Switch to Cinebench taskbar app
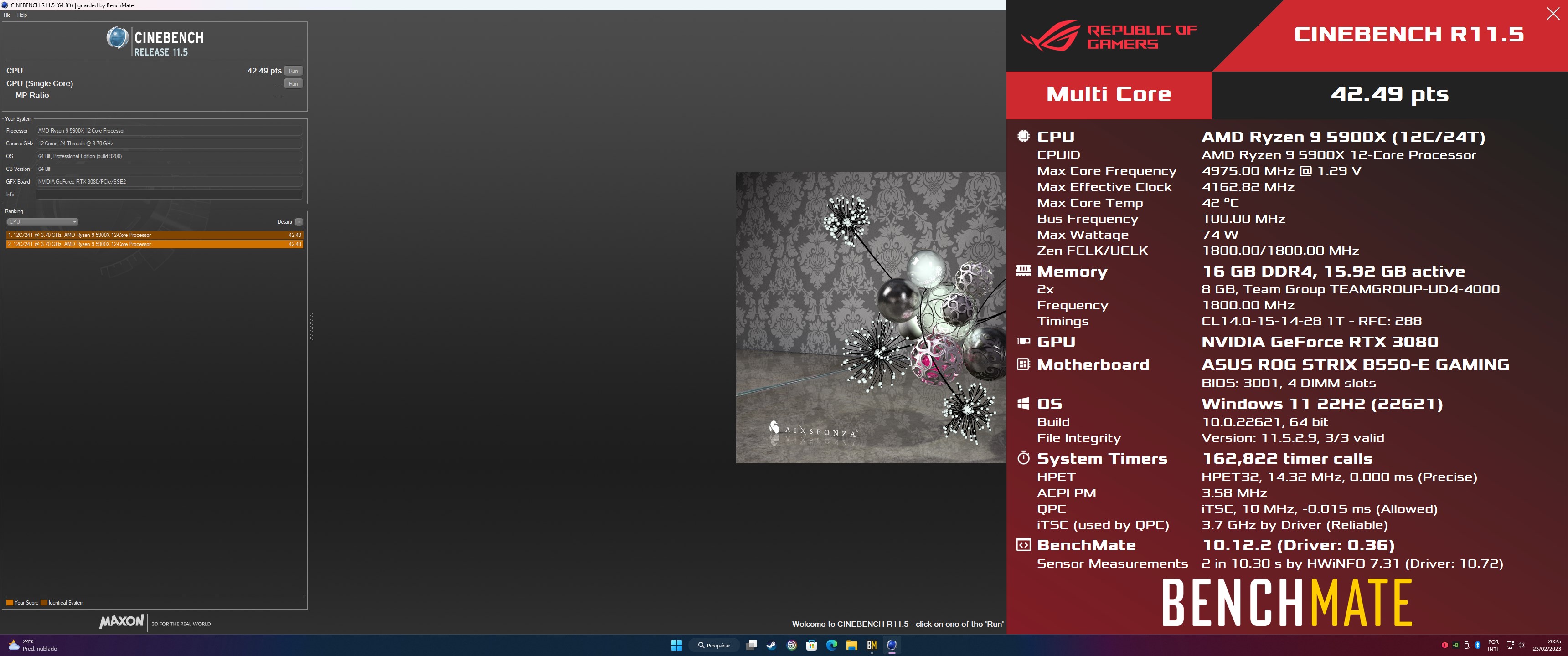This screenshot has height=656, width=1568. (892, 645)
